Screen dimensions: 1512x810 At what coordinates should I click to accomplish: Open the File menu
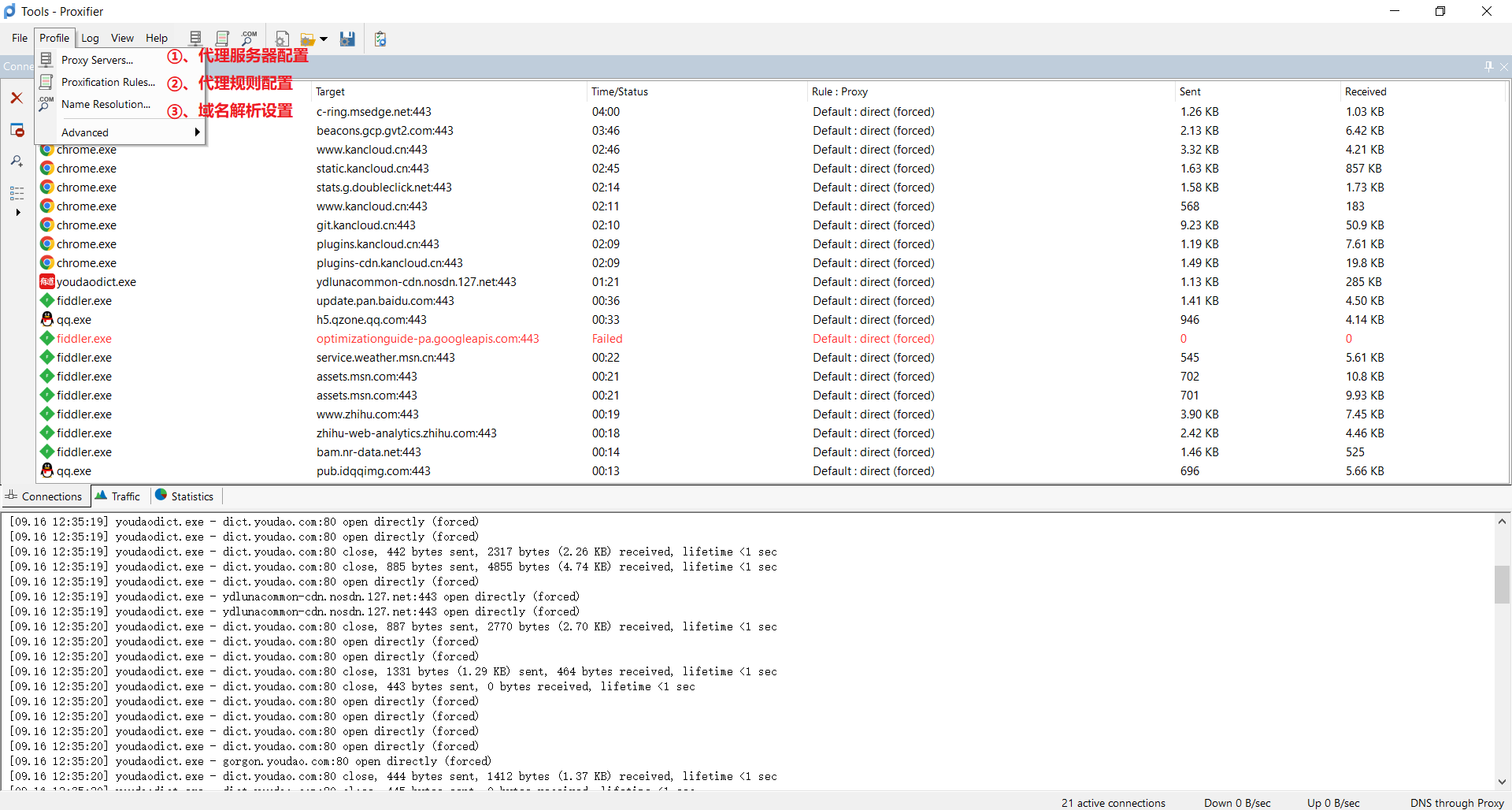coord(20,38)
